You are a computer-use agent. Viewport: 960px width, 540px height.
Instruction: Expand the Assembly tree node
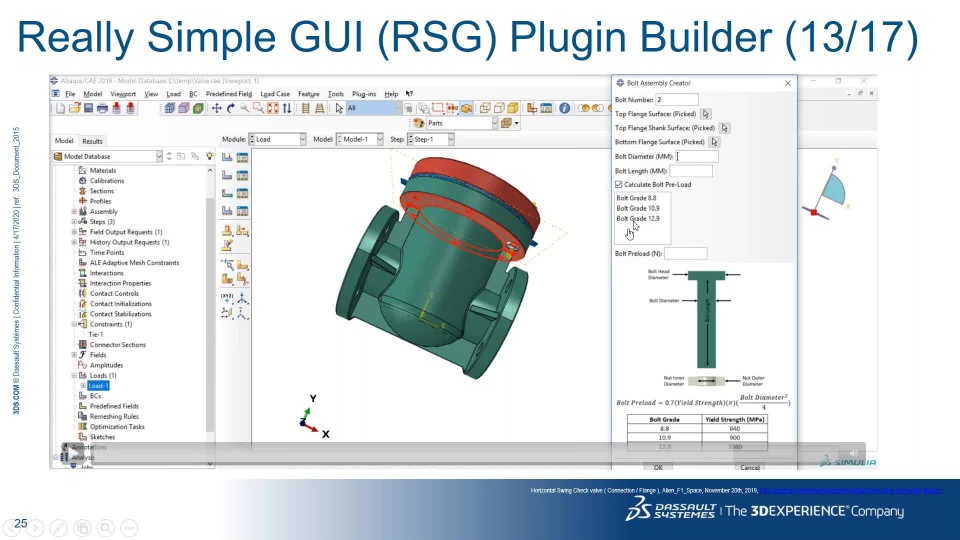click(x=74, y=211)
